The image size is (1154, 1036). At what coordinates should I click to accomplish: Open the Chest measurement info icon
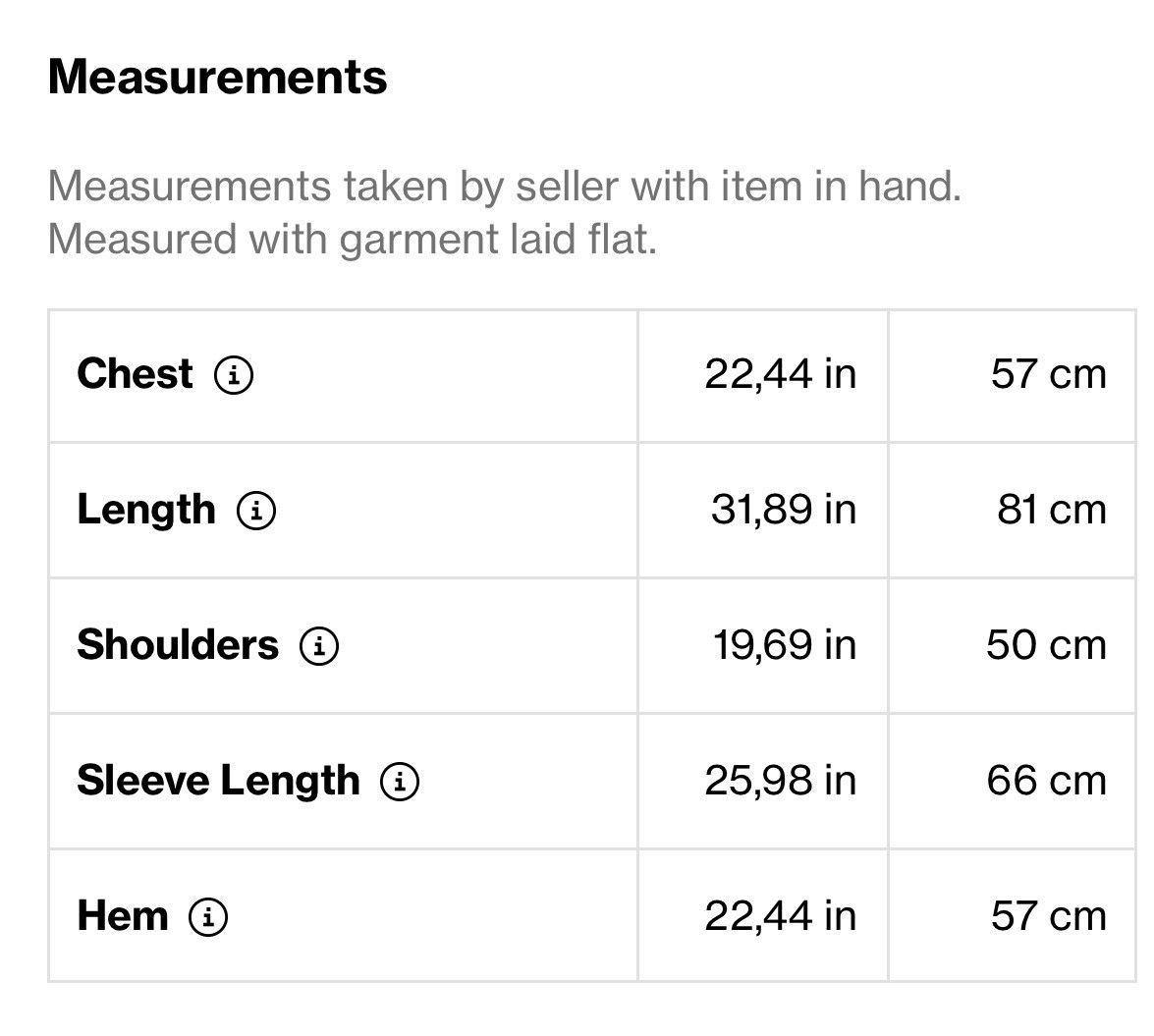pos(234,374)
